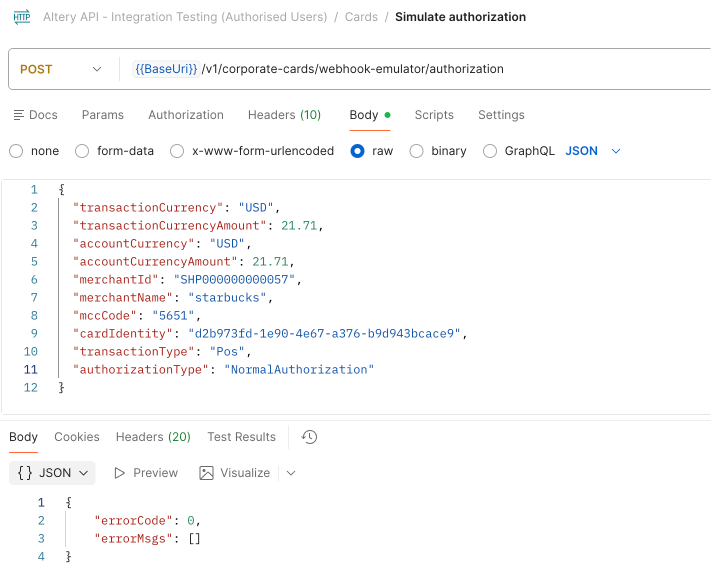Click the Visualize image icon

[206, 473]
